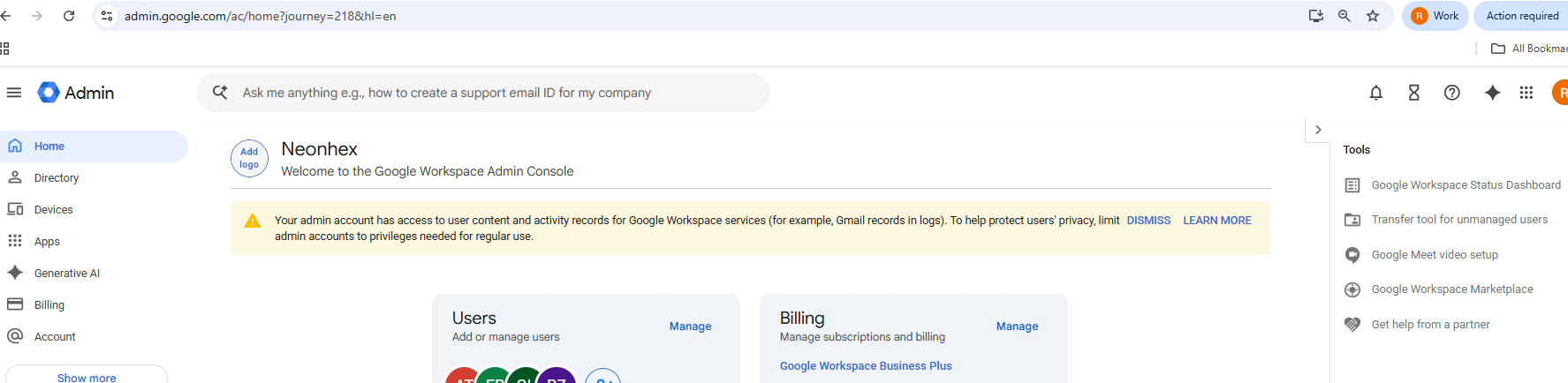Click the Google Meet video setup icon
This screenshot has width=1568, height=383.
tap(1352, 255)
